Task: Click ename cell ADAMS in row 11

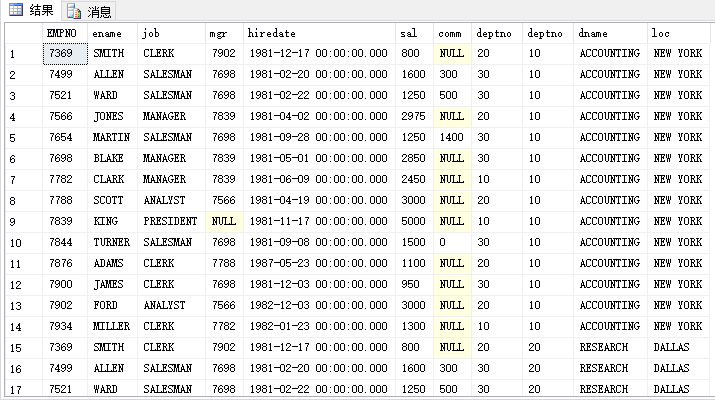Action: click(x=113, y=264)
